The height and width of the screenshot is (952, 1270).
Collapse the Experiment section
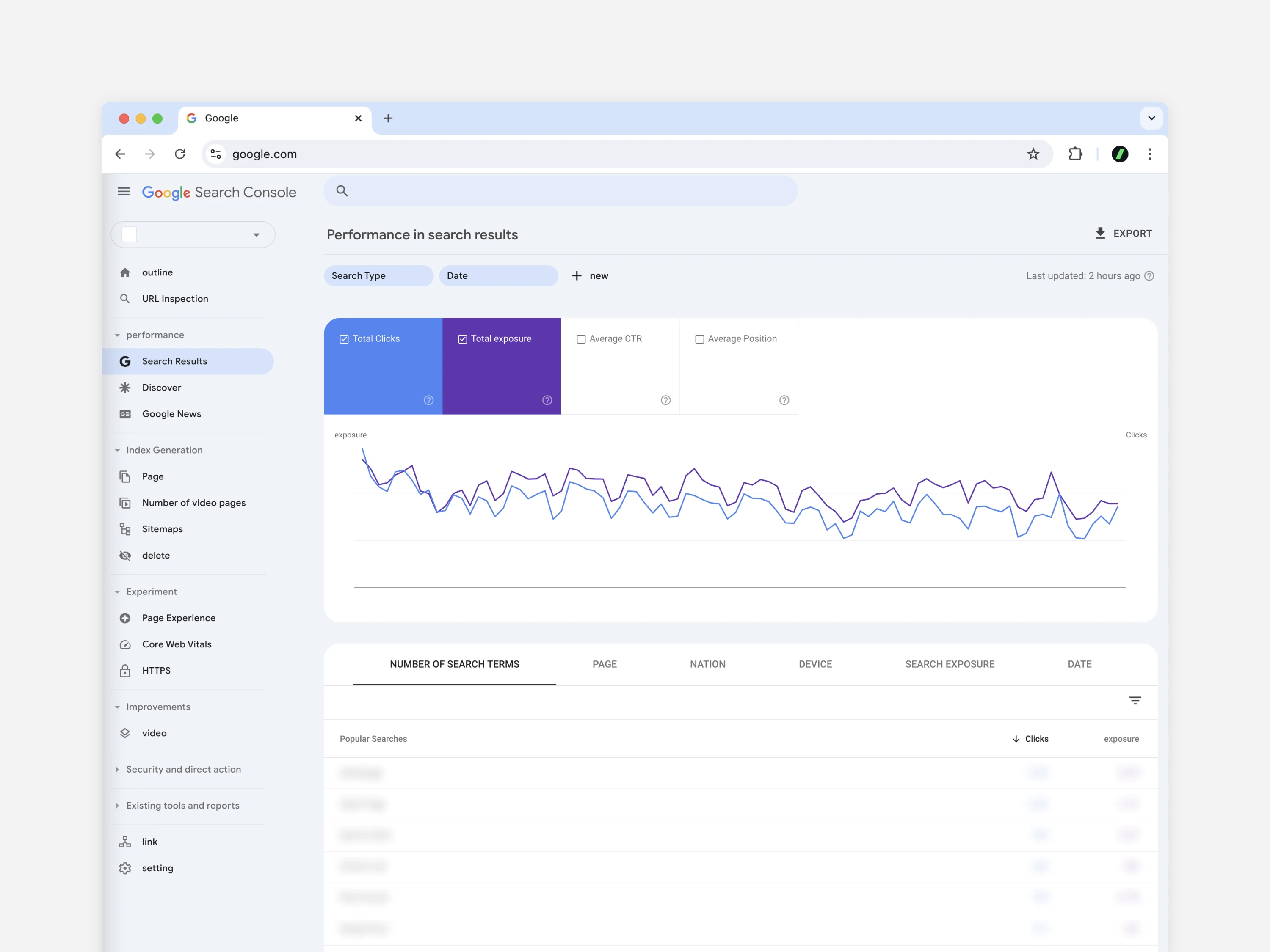[117, 592]
